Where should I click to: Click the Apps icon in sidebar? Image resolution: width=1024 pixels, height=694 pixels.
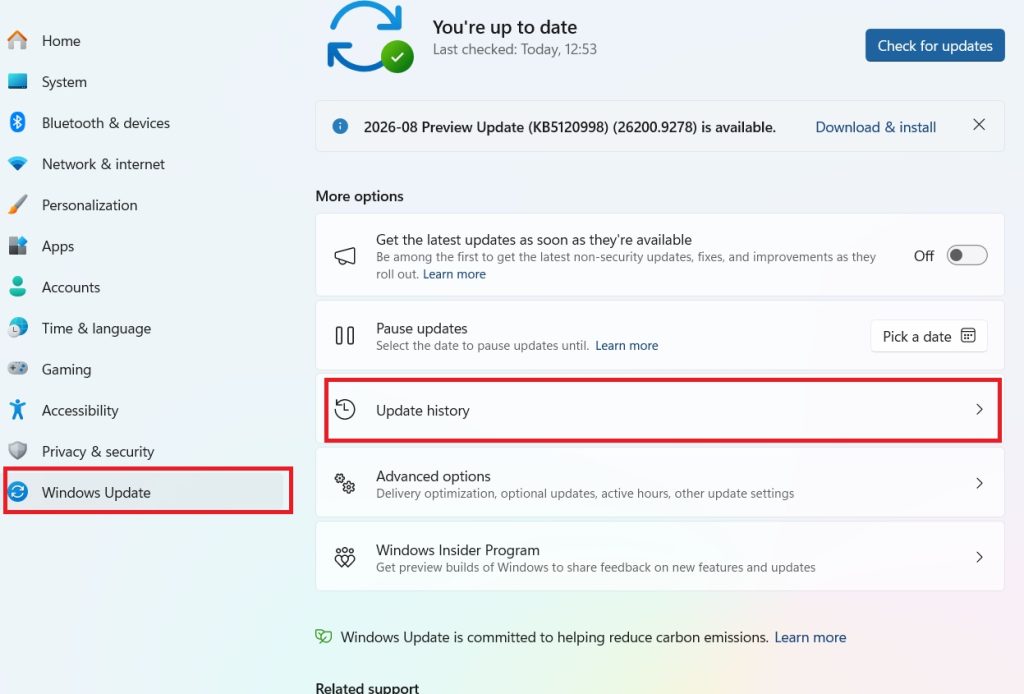click(x=18, y=246)
